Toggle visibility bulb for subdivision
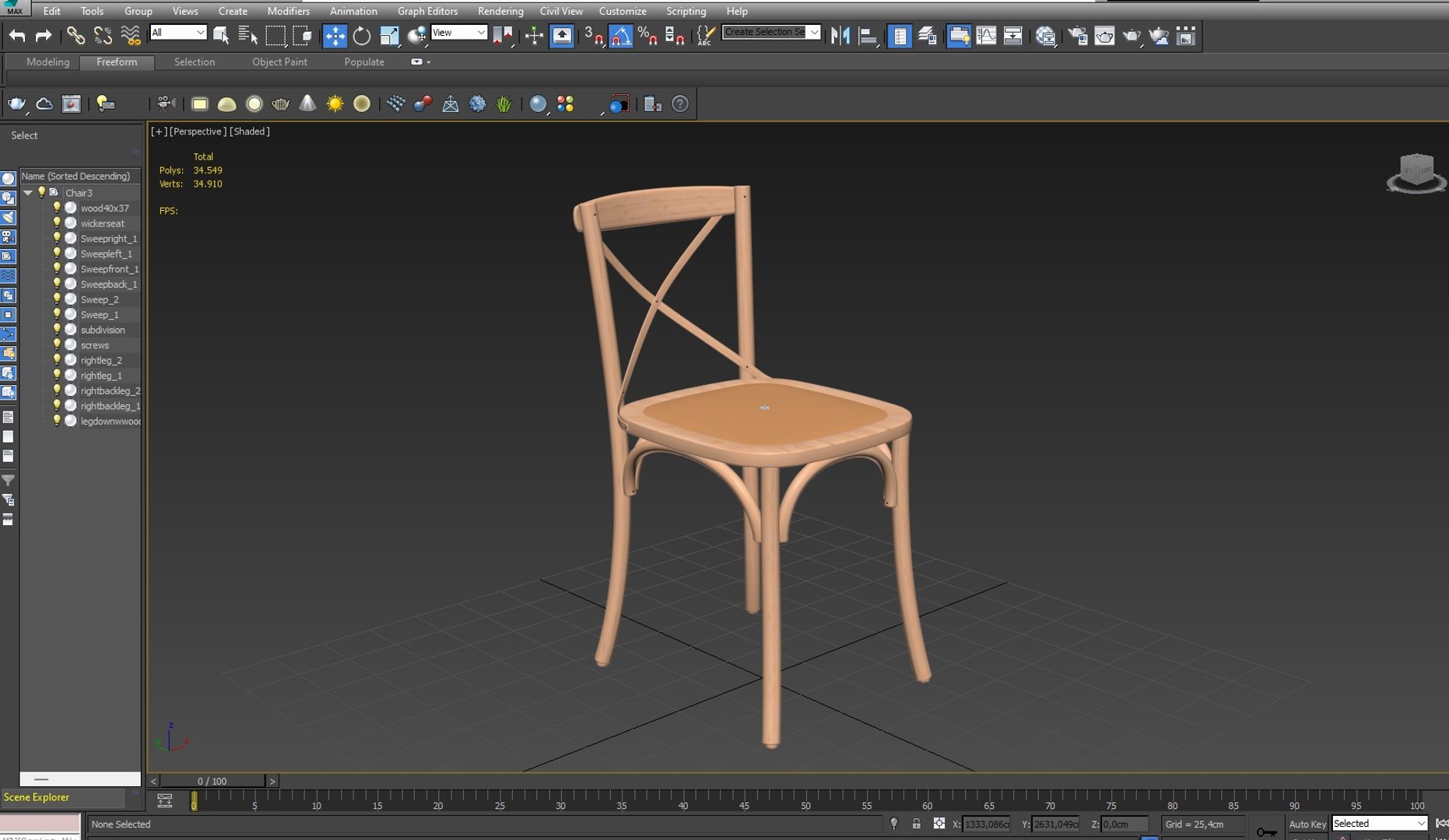Image resolution: width=1449 pixels, height=840 pixels. [57, 330]
